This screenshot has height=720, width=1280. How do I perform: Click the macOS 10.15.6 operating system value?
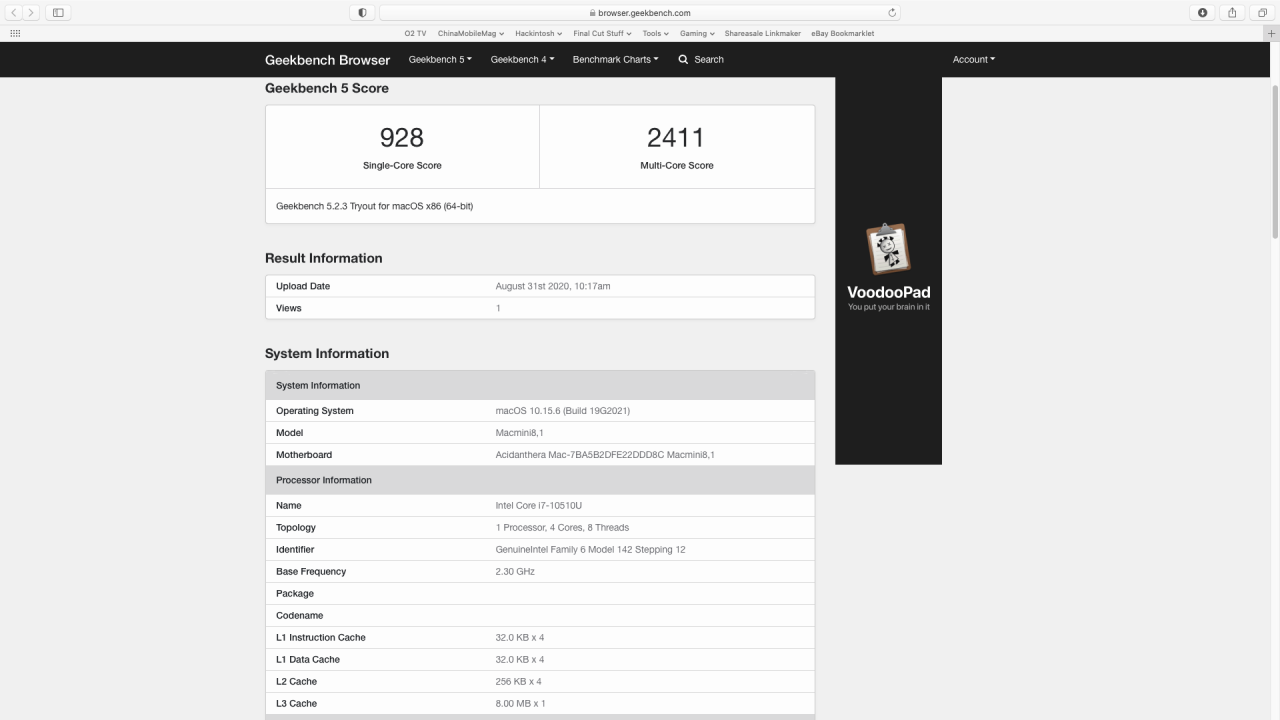(563, 411)
